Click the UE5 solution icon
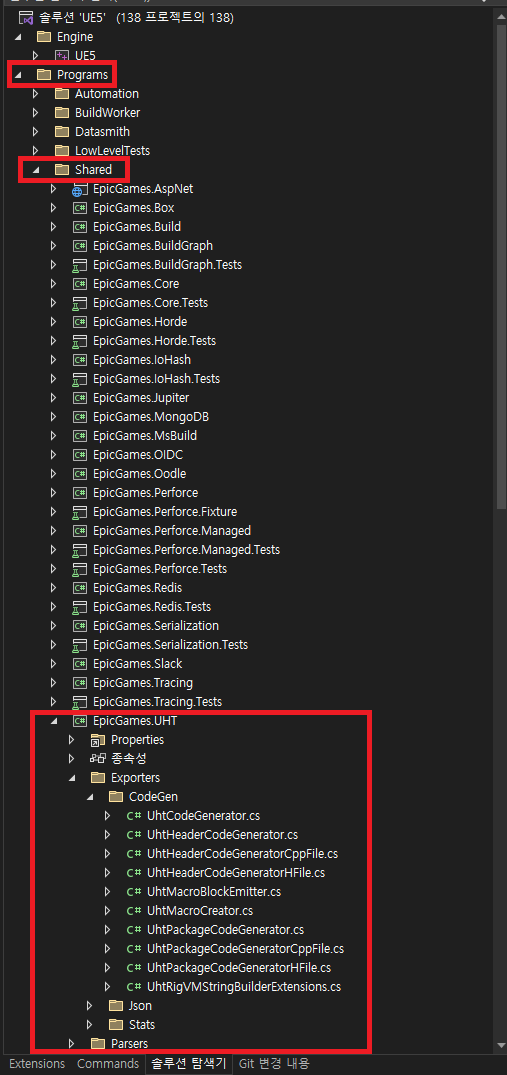Image resolution: width=507 pixels, height=1075 pixels. 25,18
